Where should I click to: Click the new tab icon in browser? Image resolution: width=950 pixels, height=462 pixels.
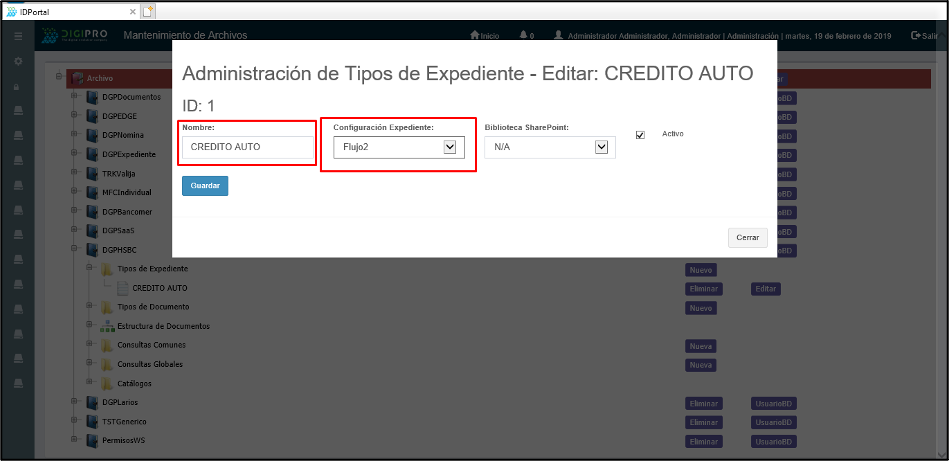click(x=148, y=10)
